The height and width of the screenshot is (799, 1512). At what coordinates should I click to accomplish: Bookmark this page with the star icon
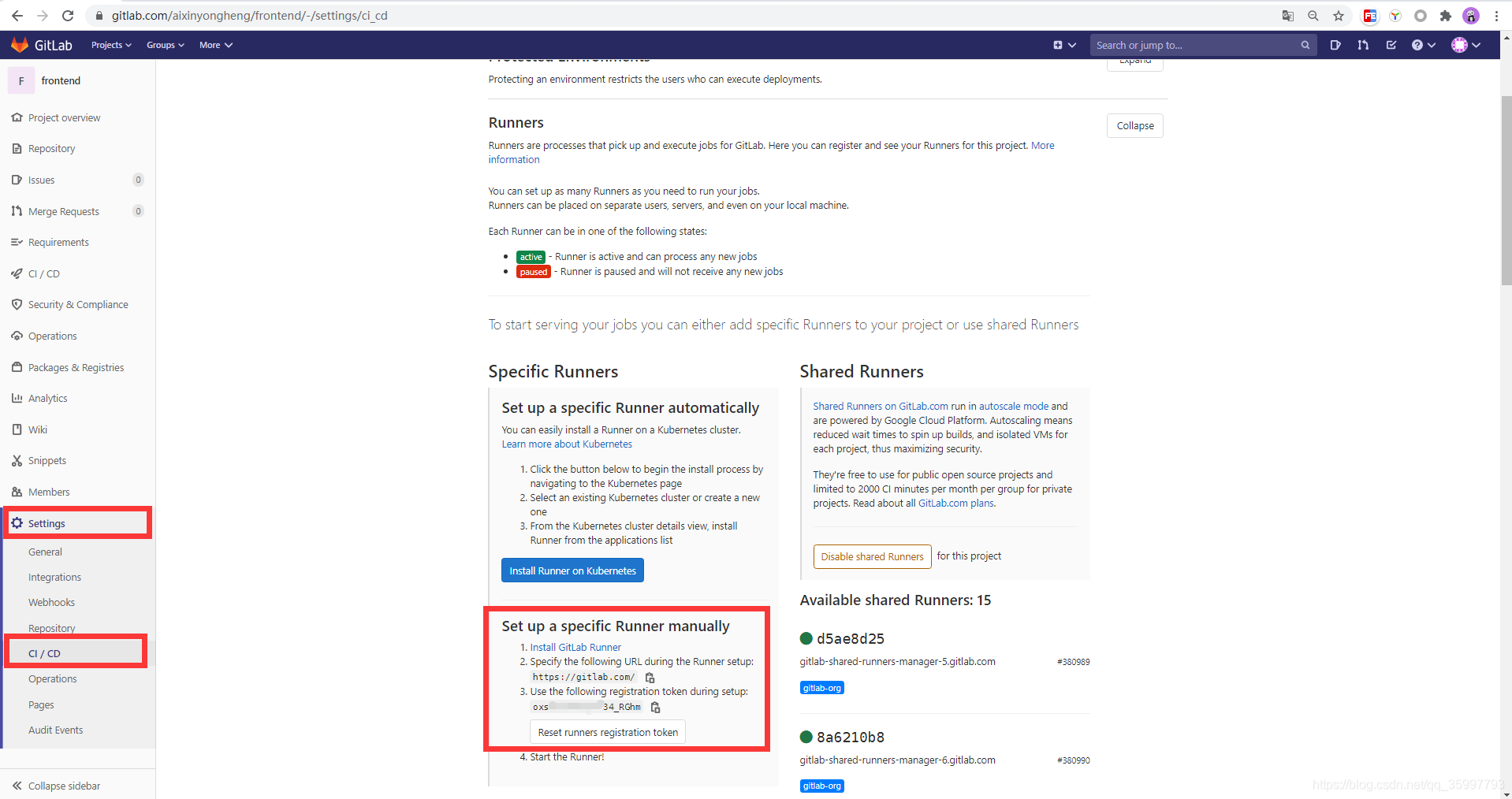[x=1339, y=15]
